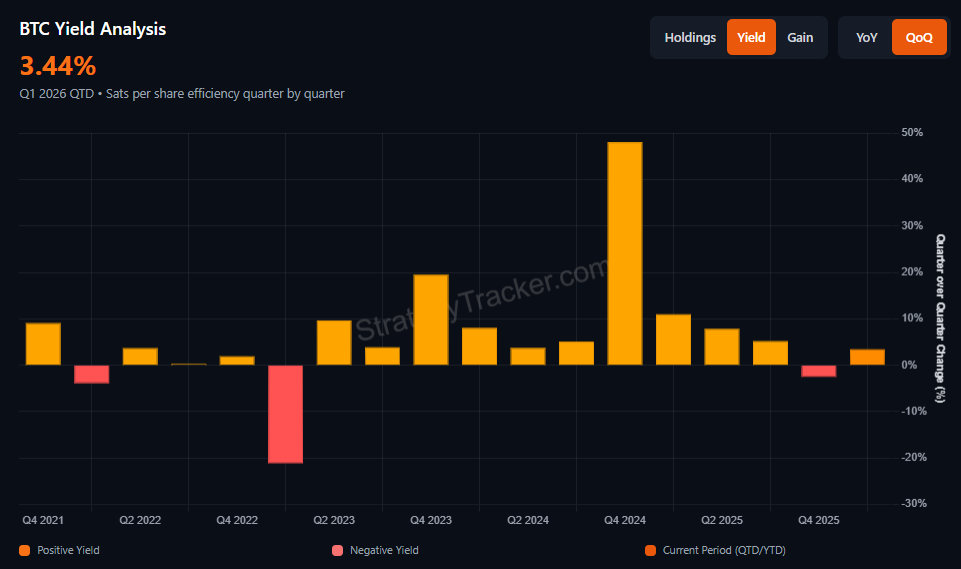
Task: Toggle to QoQ comparison view
Action: pyautogui.click(x=919, y=38)
